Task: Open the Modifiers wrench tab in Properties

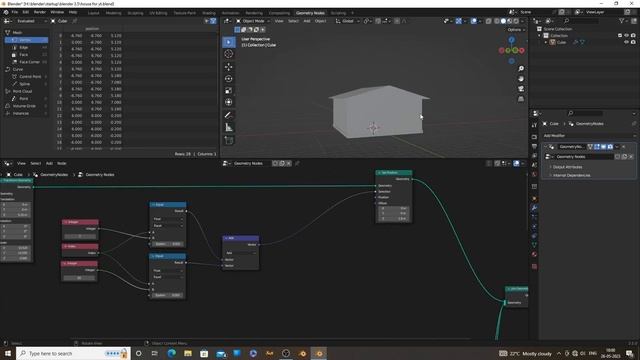Action: click(x=534, y=208)
